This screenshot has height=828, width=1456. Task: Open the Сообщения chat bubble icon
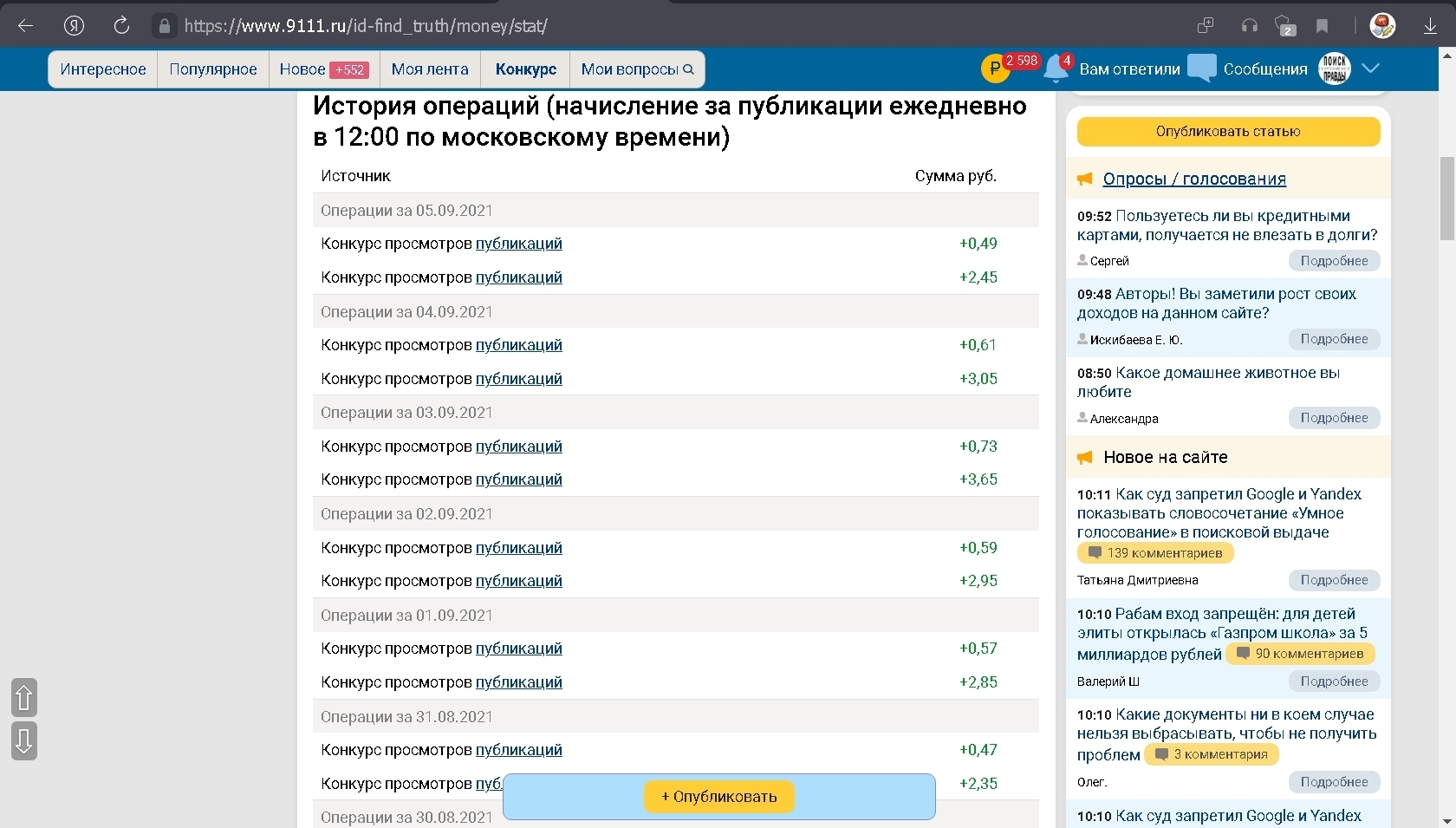1201,68
